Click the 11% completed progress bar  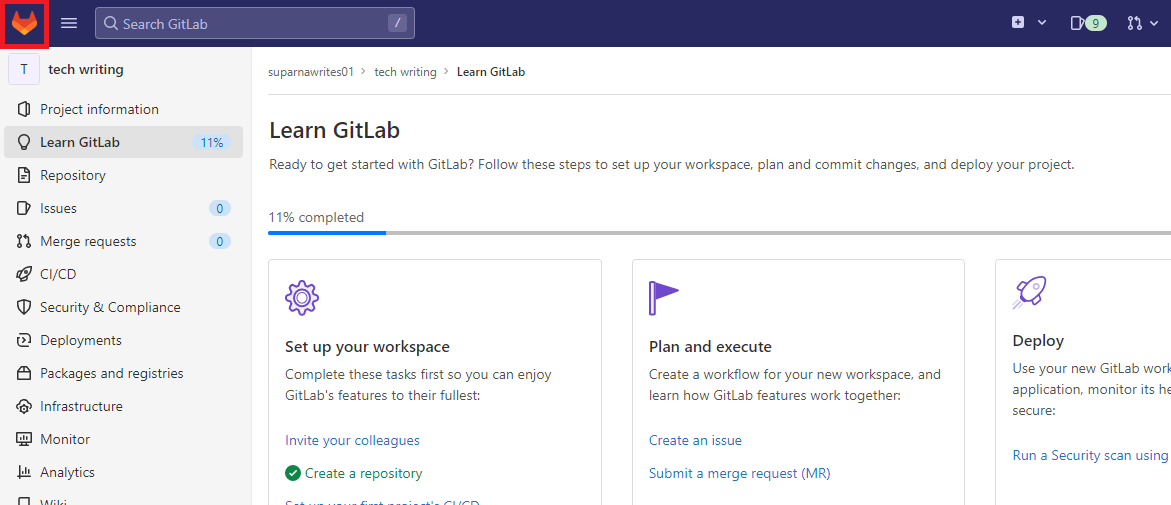pyautogui.click(x=719, y=233)
